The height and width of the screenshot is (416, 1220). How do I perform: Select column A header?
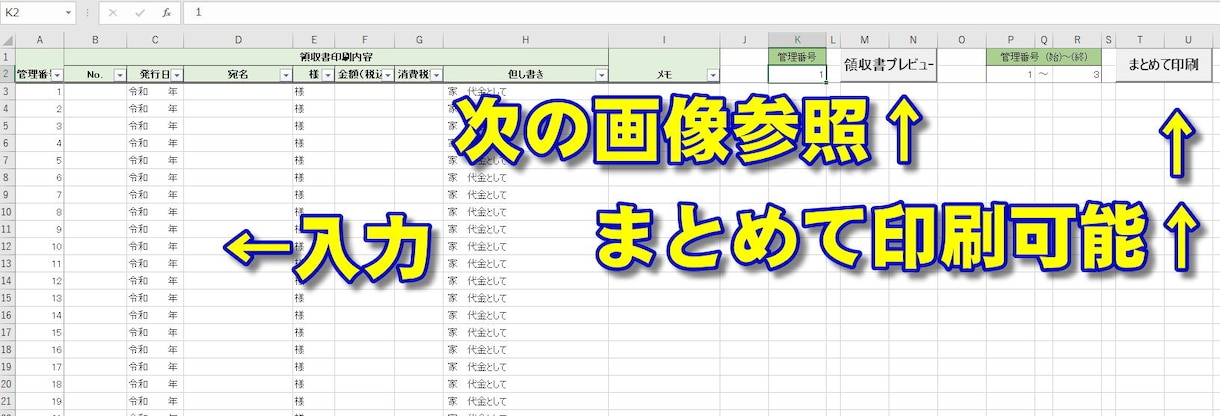pos(40,40)
